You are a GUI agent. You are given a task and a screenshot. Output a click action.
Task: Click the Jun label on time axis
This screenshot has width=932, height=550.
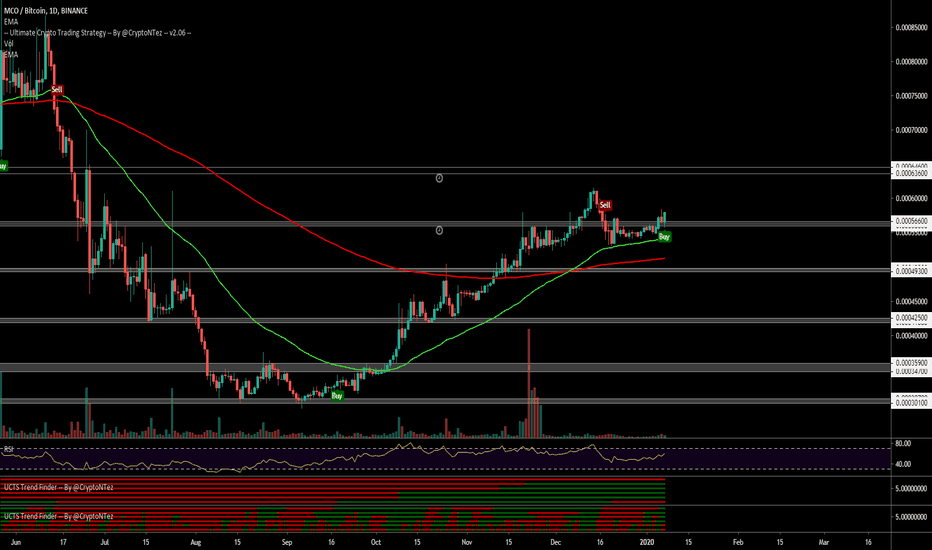point(16,542)
